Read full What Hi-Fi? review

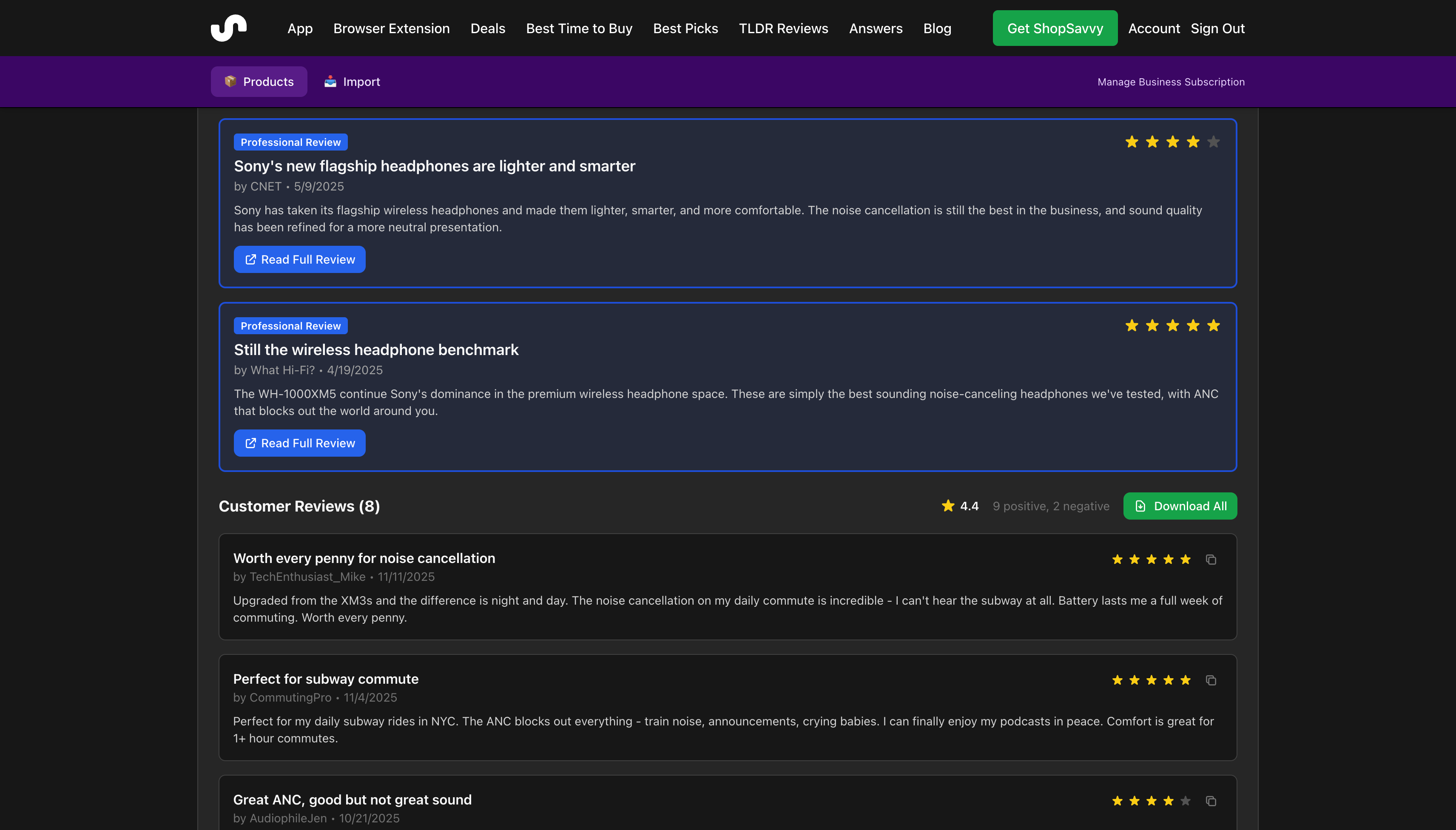click(299, 443)
